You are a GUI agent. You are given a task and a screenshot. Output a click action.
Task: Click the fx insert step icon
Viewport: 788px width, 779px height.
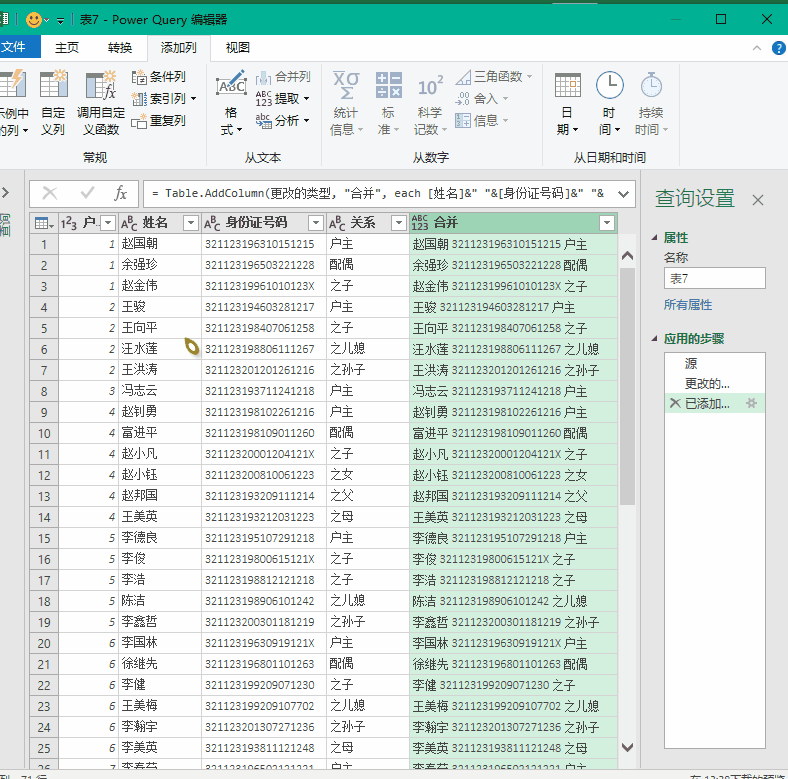[x=120, y=193]
